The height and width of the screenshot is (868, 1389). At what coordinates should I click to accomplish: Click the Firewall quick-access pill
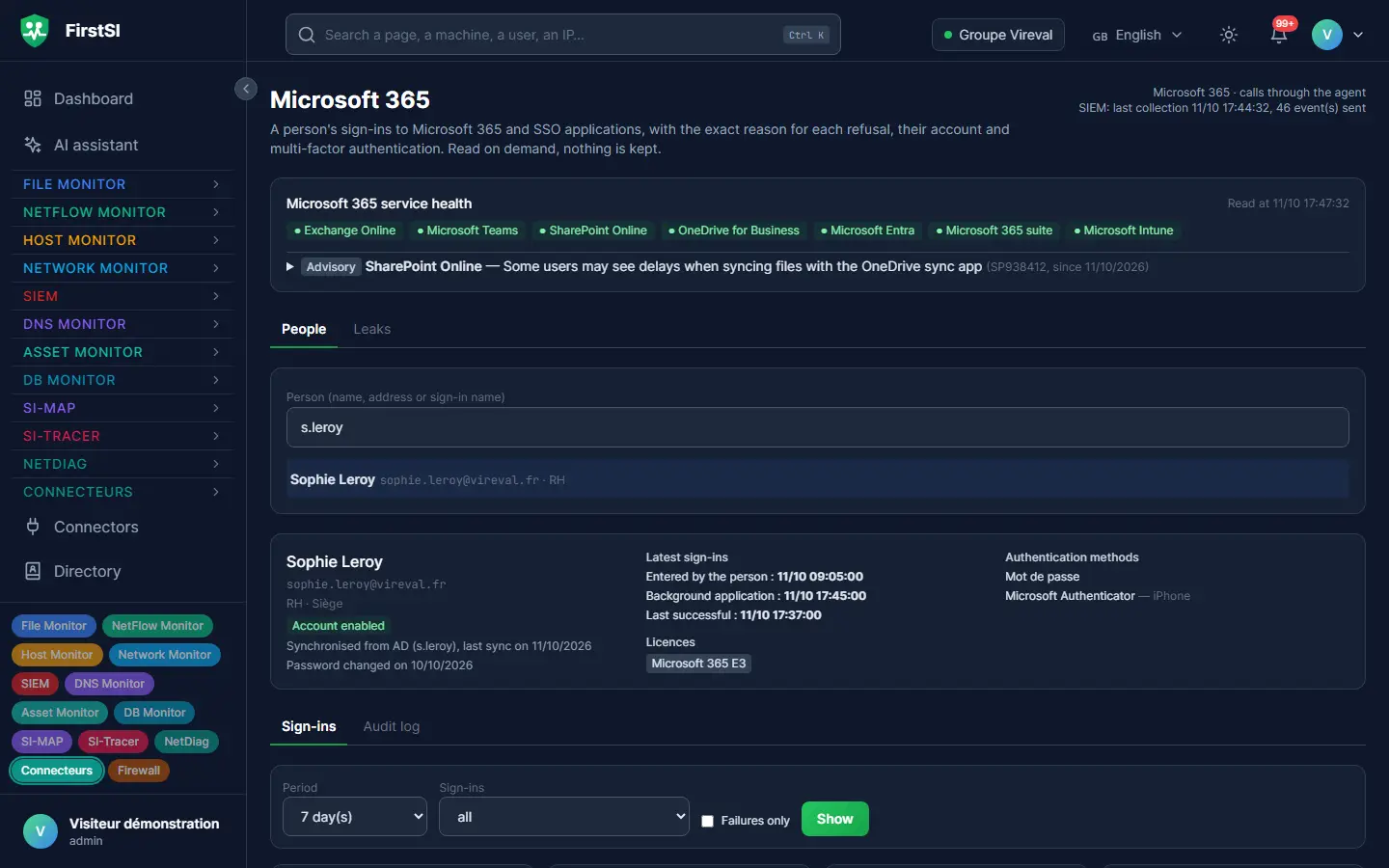[139, 771]
